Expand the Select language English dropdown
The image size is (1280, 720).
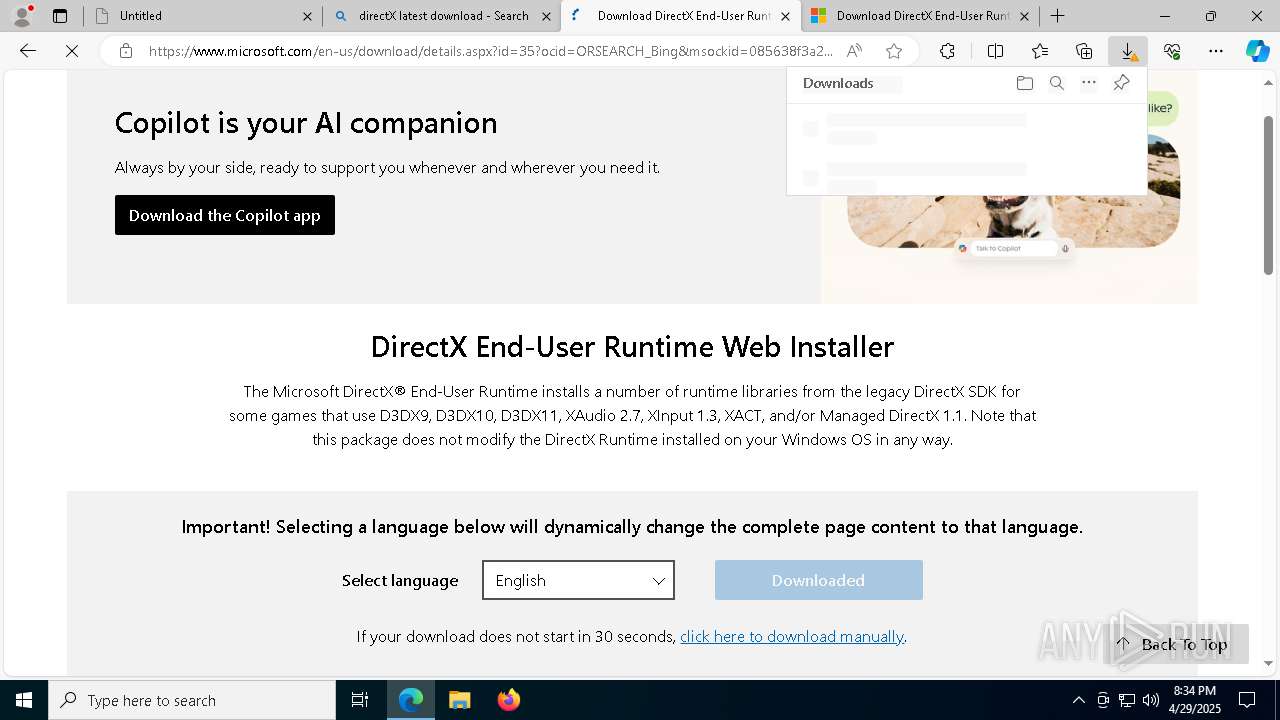pos(578,580)
